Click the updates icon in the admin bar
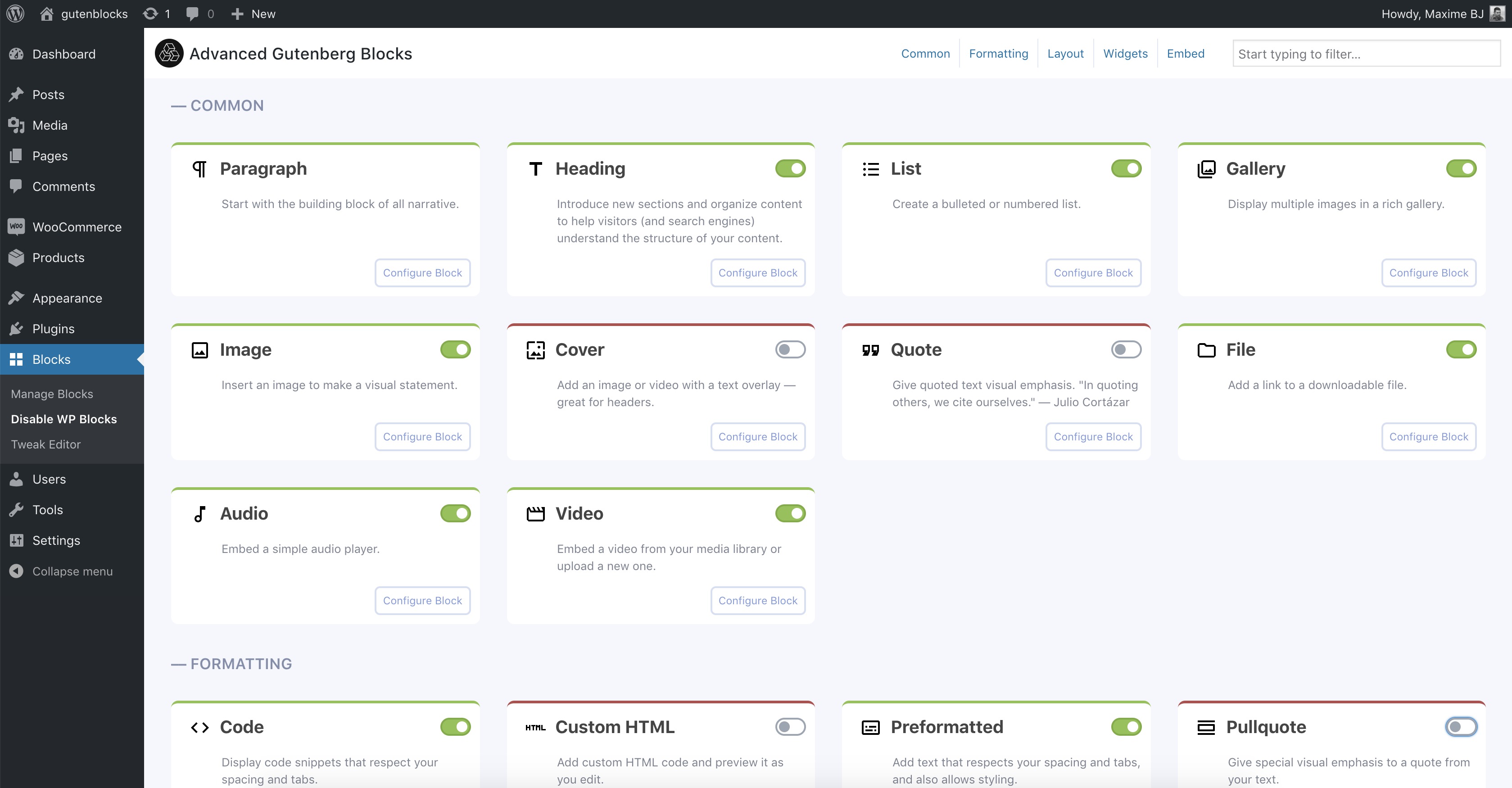This screenshot has width=1512, height=788. 151,14
